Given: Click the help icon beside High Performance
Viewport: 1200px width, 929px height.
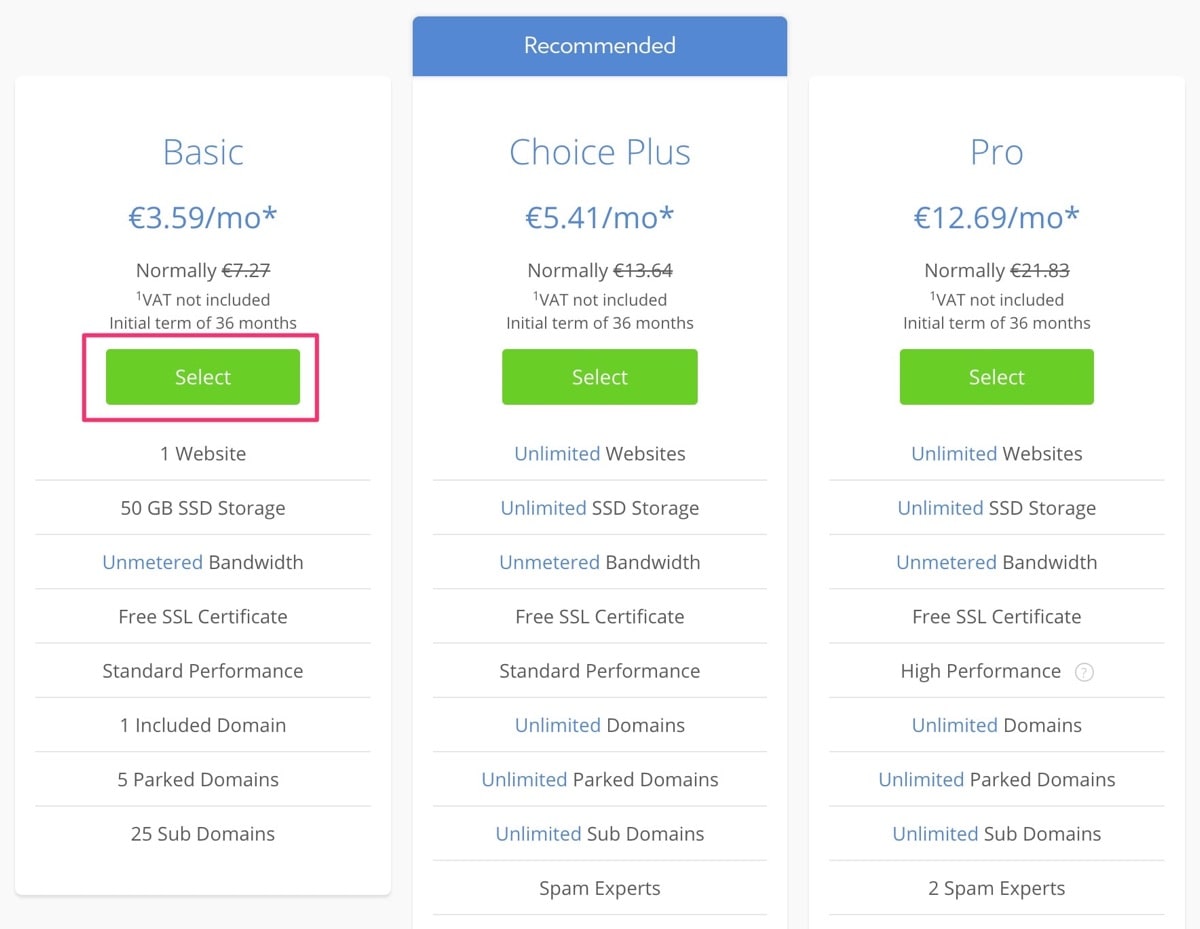Looking at the screenshot, I should click(1084, 672).
